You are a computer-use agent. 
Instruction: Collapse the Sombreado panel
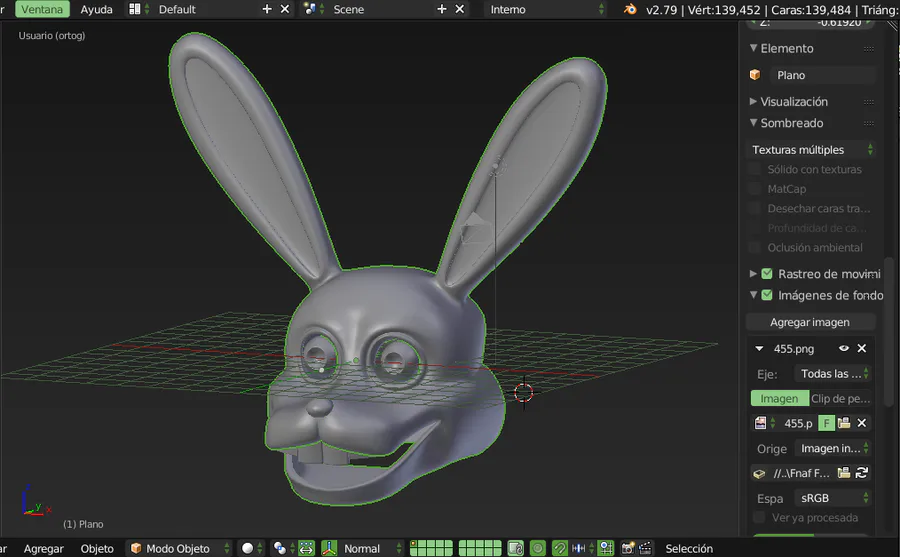754,122
